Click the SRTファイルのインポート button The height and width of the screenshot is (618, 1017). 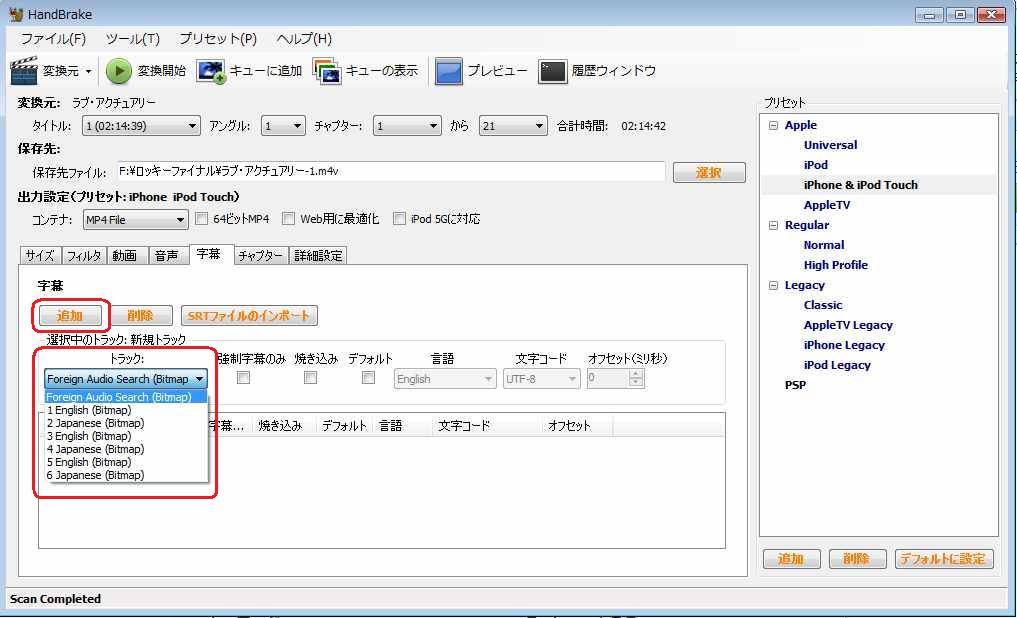[x=249, y=316]
